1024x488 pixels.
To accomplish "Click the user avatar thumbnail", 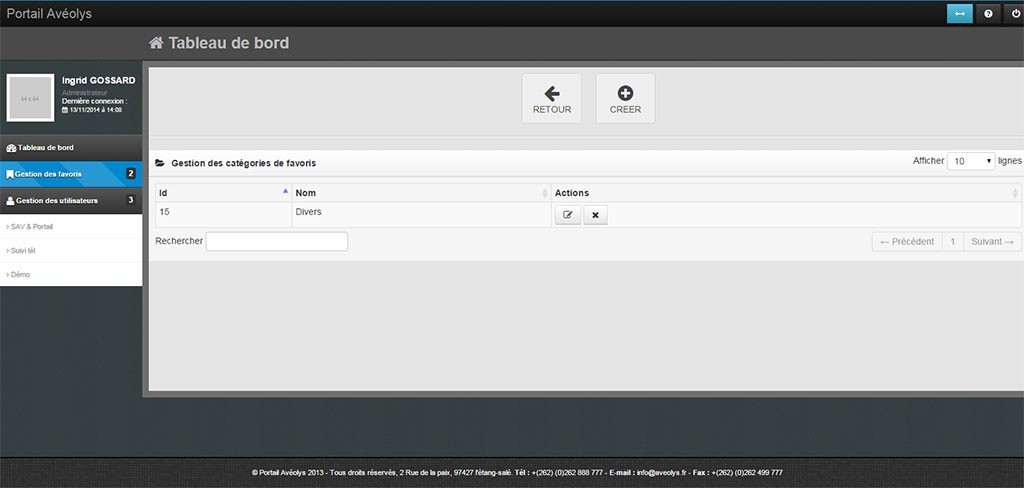I will coord(31,98).
